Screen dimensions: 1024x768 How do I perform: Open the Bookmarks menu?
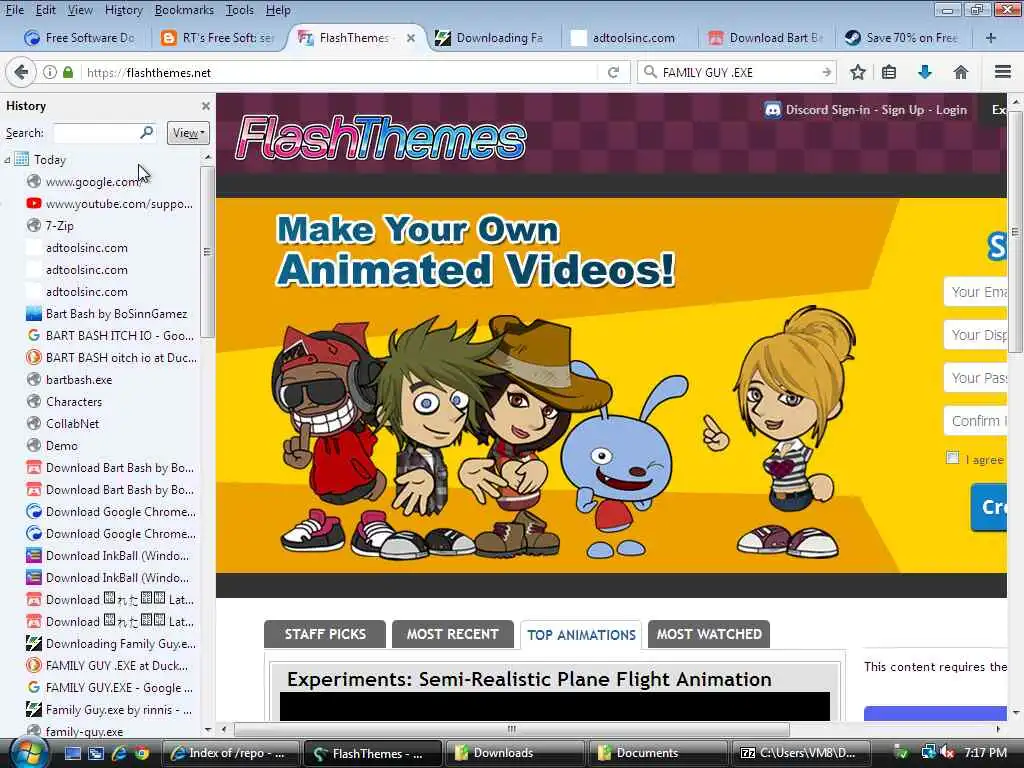[x=184, y=10]
